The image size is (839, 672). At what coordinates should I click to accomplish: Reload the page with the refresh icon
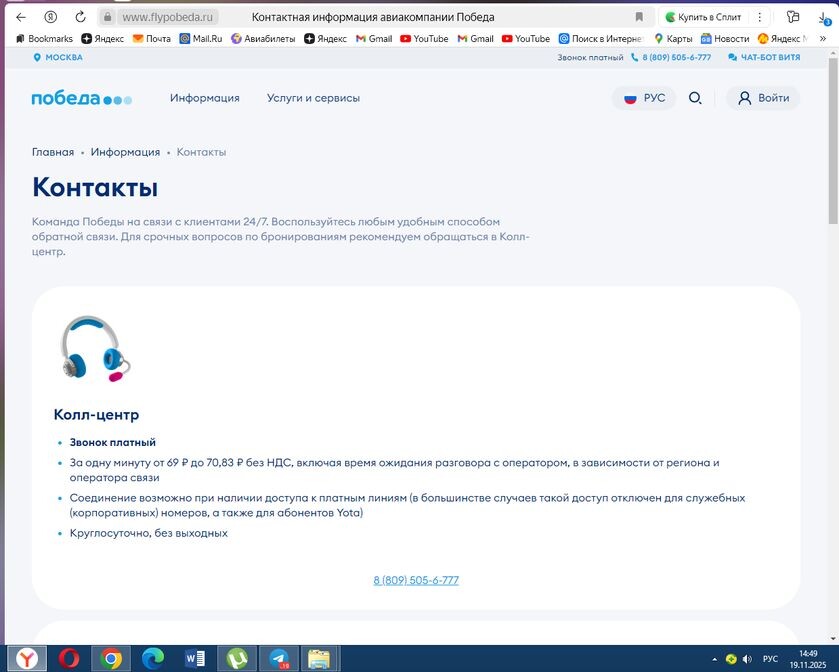point(80,17)
